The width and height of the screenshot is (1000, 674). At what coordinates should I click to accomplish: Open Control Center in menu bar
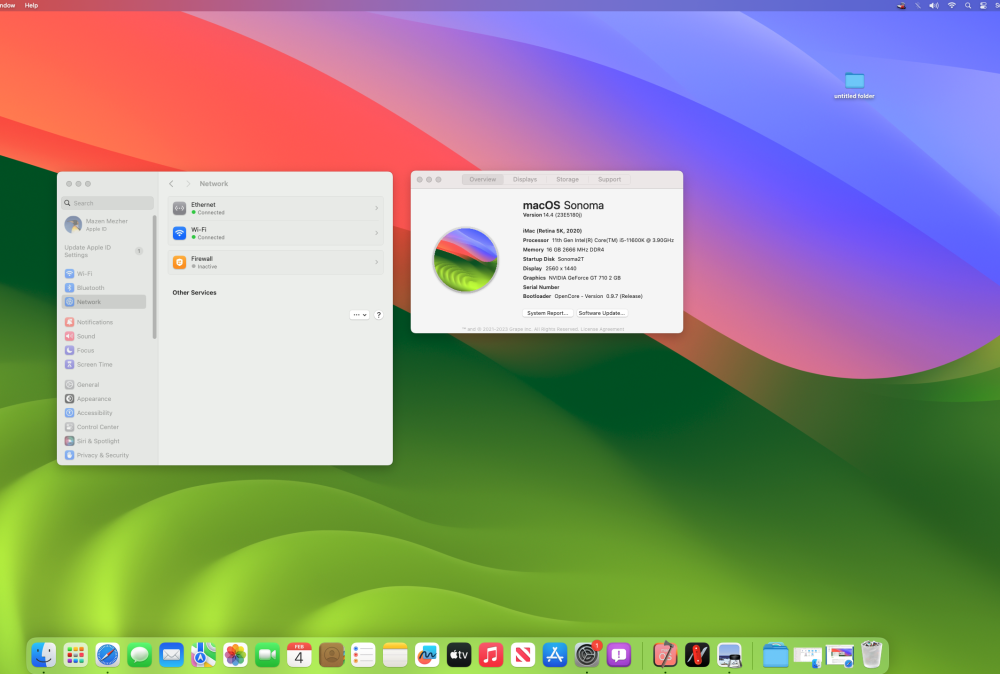(x=983, y=5)
